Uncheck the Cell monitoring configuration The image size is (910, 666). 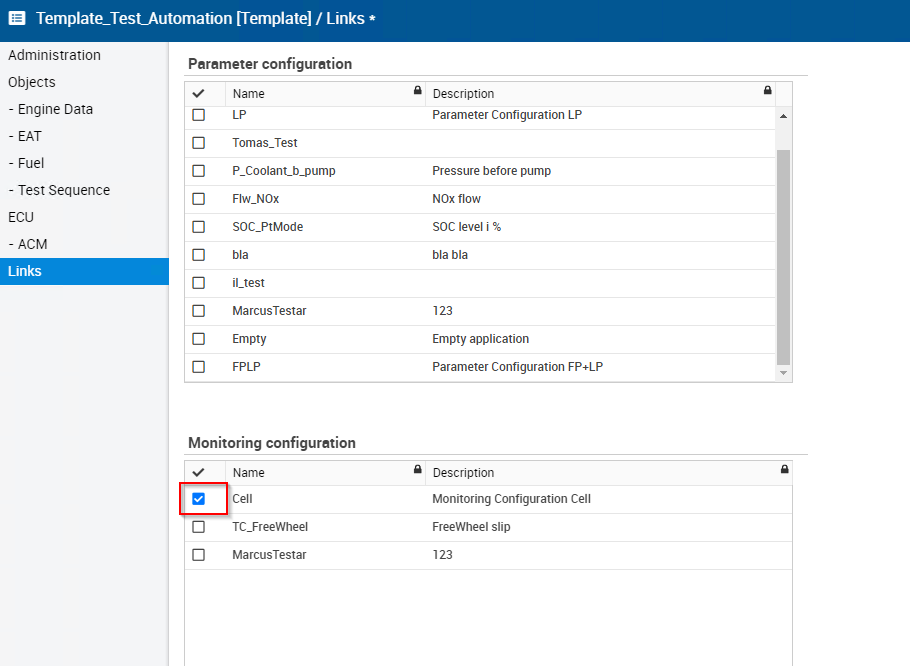click(x=197, y=498)
